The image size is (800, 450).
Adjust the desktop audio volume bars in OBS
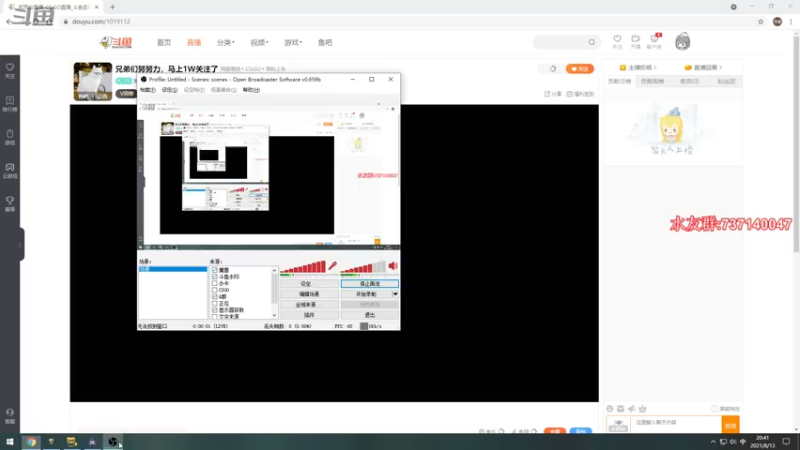(363, 267)
